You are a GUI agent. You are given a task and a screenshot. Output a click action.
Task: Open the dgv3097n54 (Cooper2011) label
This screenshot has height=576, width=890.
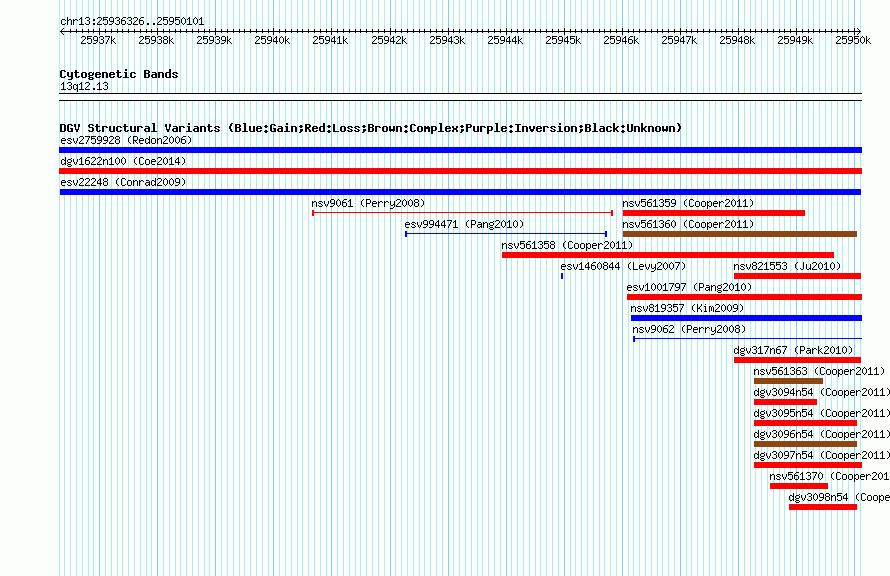(821, 455)
